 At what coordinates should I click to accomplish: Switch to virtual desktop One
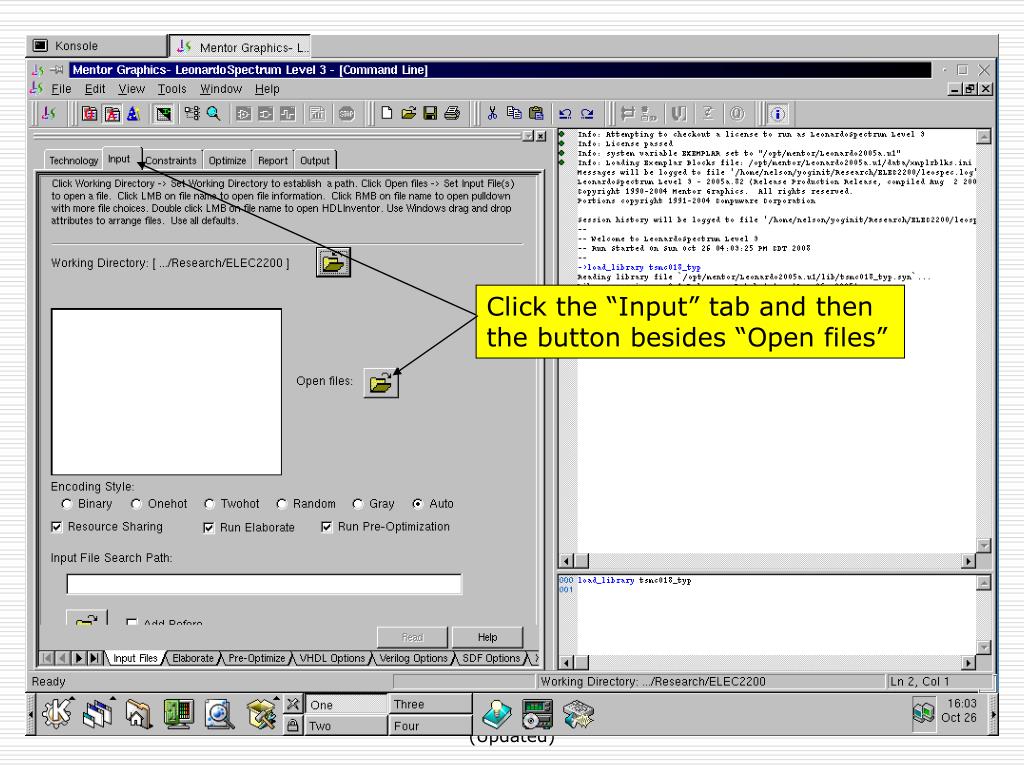(345, 705)
